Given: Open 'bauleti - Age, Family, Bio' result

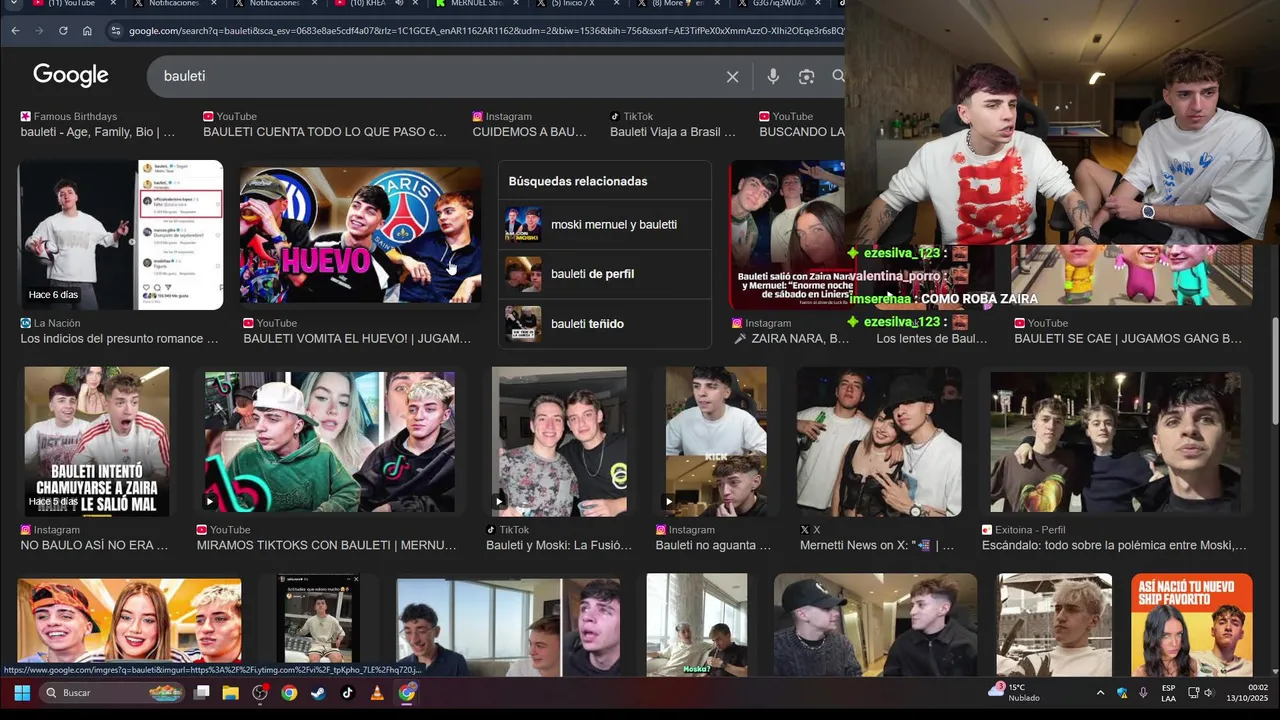Looking at the screenshot, I should [x=98, y=132].
